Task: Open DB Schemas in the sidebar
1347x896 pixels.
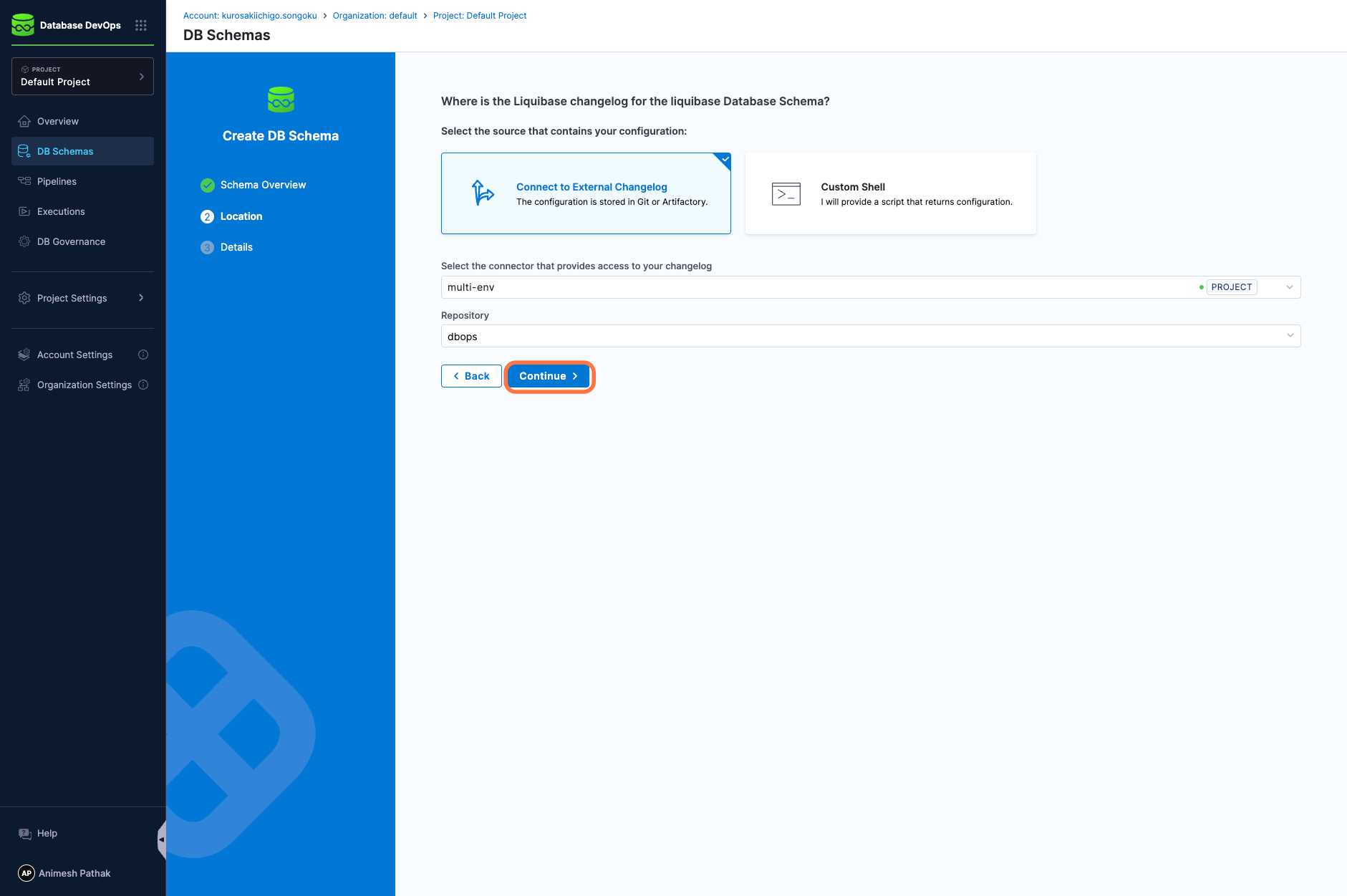Action: [x=82, y=151]
